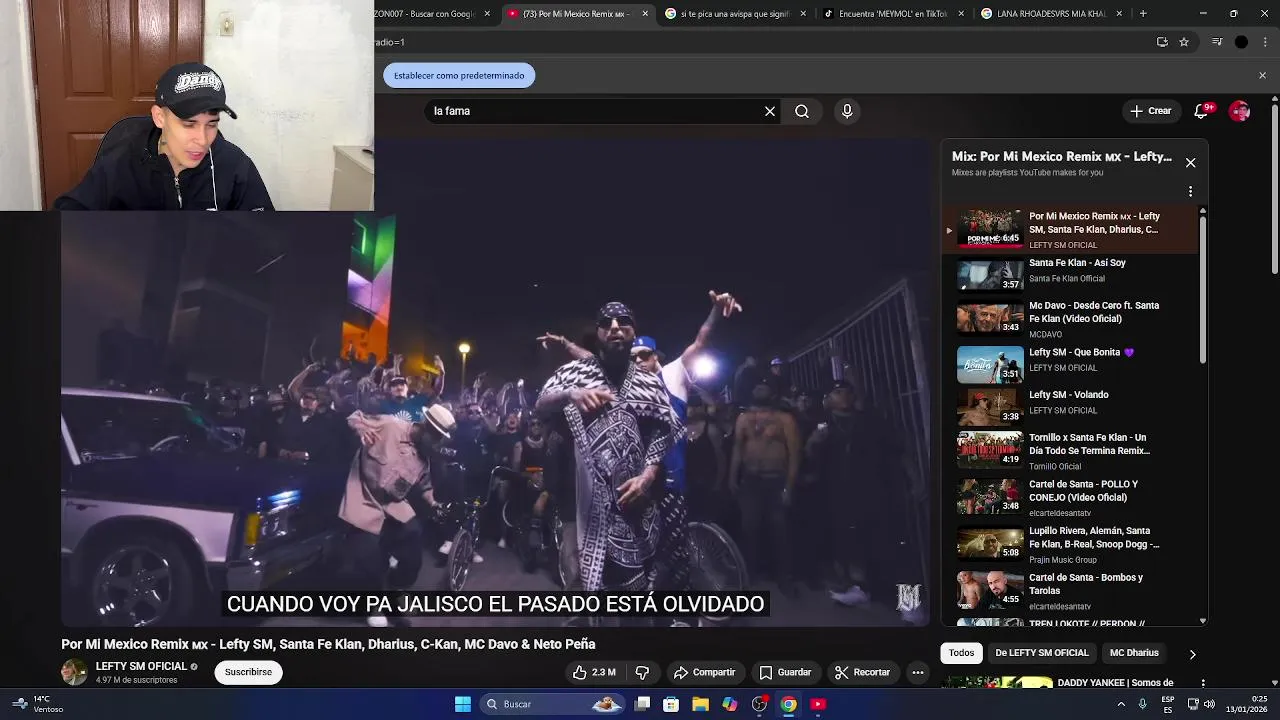Open File Explorer from the taskbar
This screenshot has height=720, width=1280.
[x=701, y=704]
